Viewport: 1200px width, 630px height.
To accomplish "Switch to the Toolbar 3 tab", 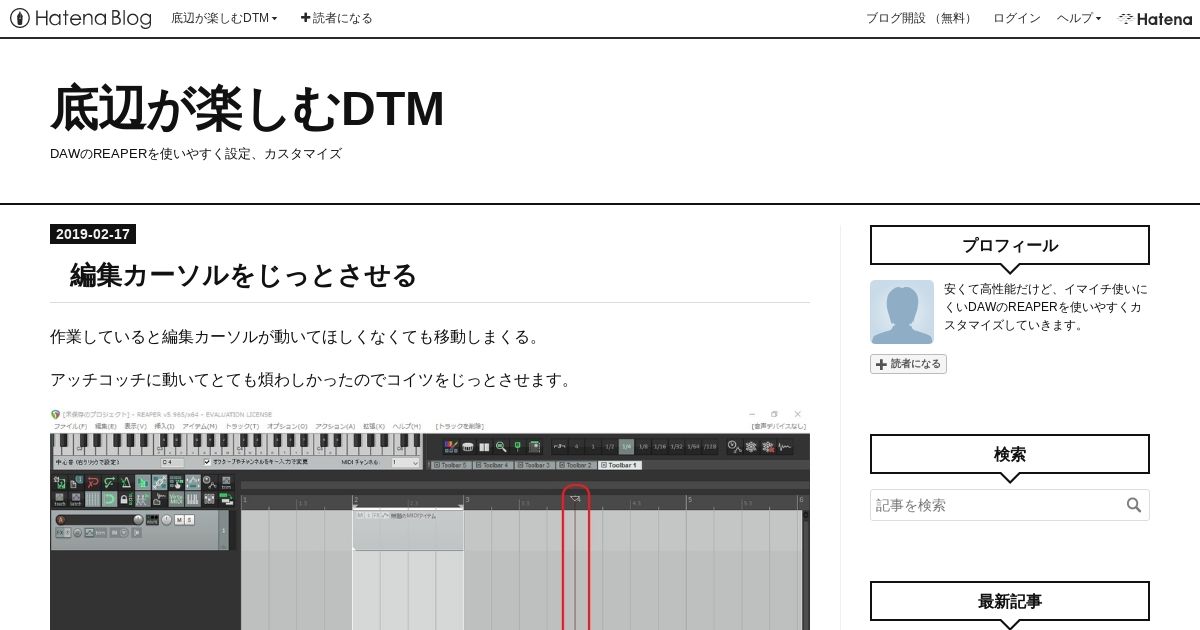I will click(536, 465).
